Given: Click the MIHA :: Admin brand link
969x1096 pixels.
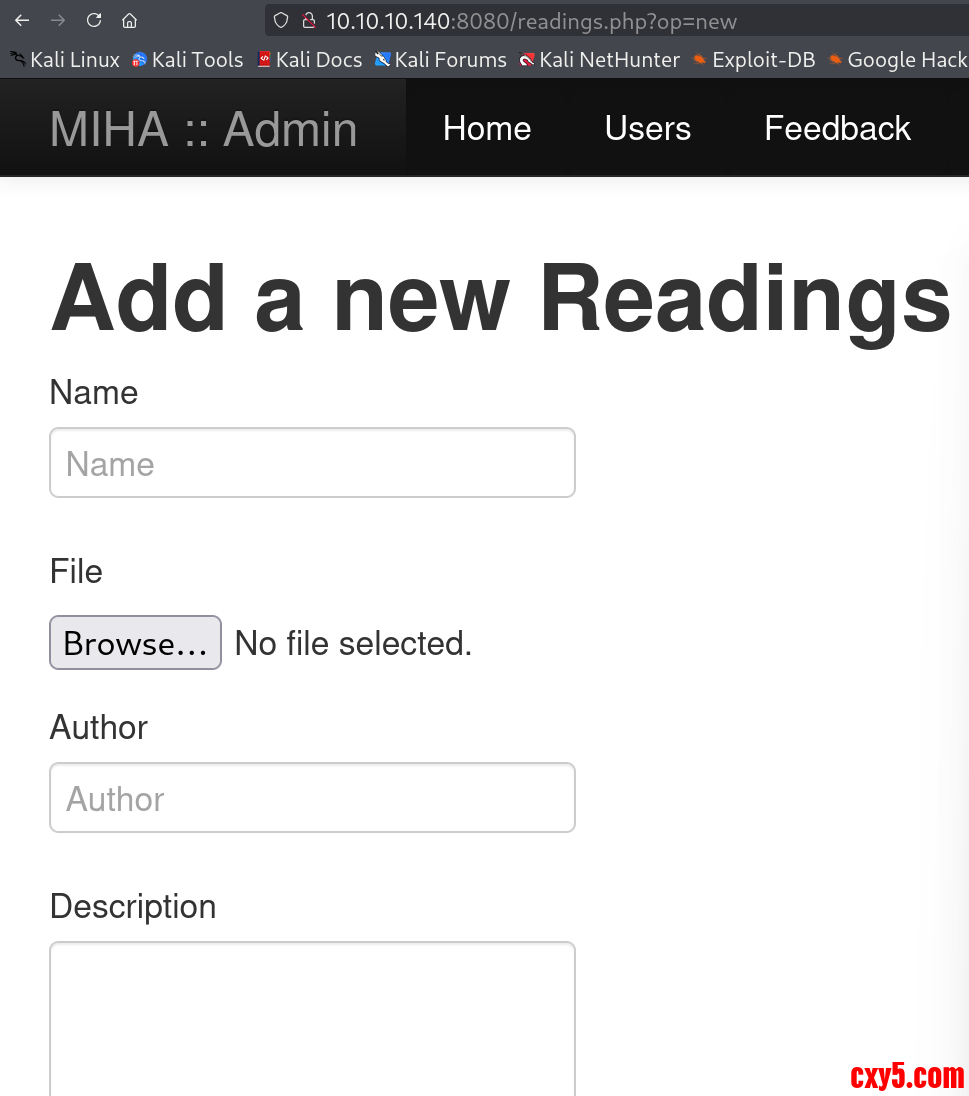Looking at the screenshot, I should [203, 129].
